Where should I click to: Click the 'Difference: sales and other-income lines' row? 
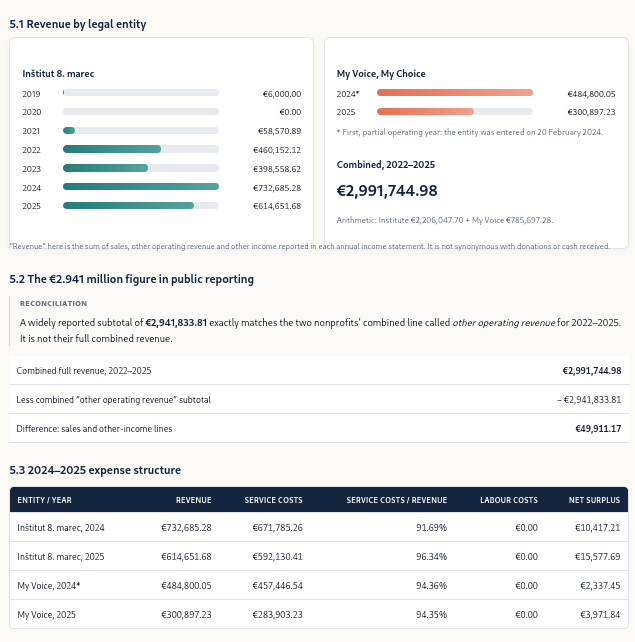click(319, 428)
